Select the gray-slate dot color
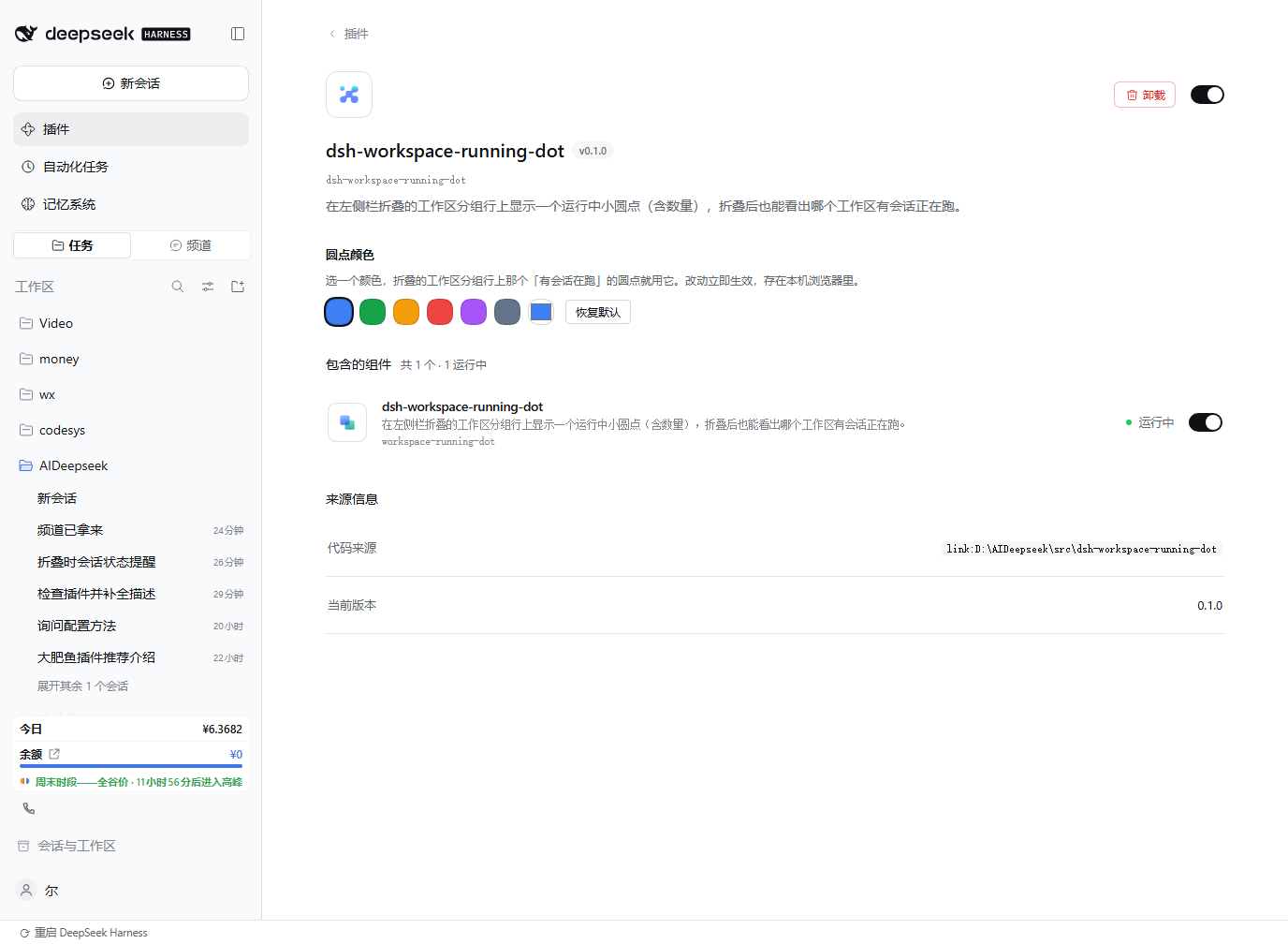Viewport: 1288px width, 944px height. click(507, 312)
